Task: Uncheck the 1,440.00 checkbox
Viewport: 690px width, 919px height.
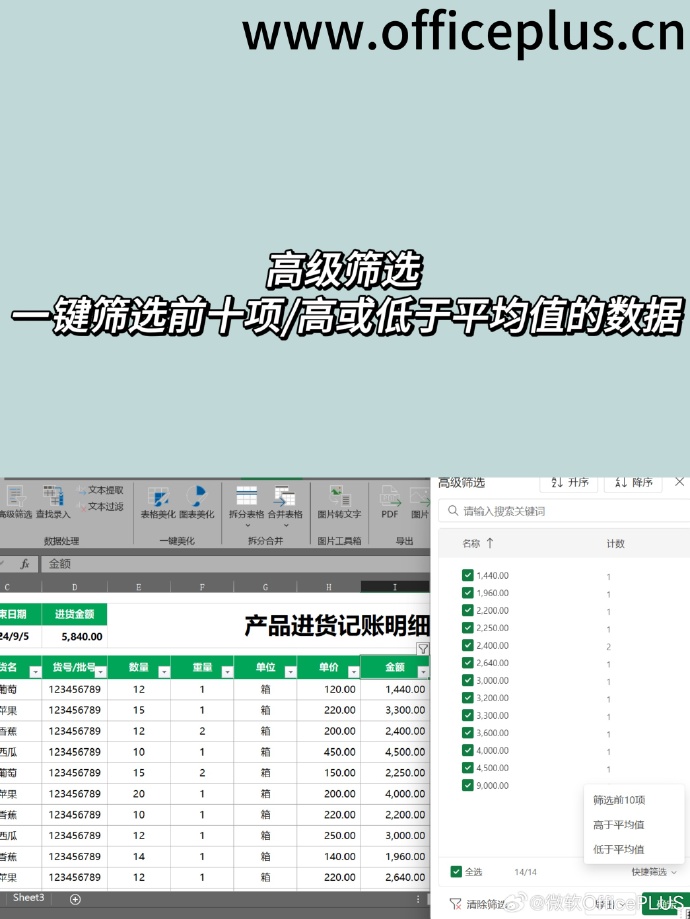Action: (x=468, y=576)
